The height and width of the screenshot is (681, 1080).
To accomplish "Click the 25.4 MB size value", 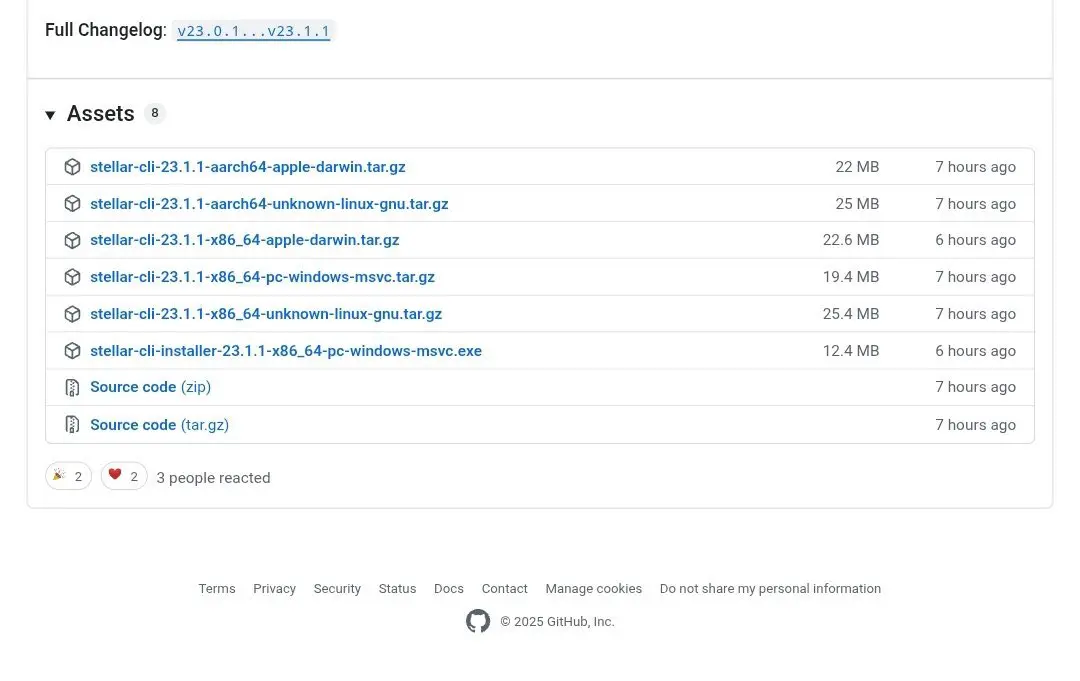I will pos(851,314).
